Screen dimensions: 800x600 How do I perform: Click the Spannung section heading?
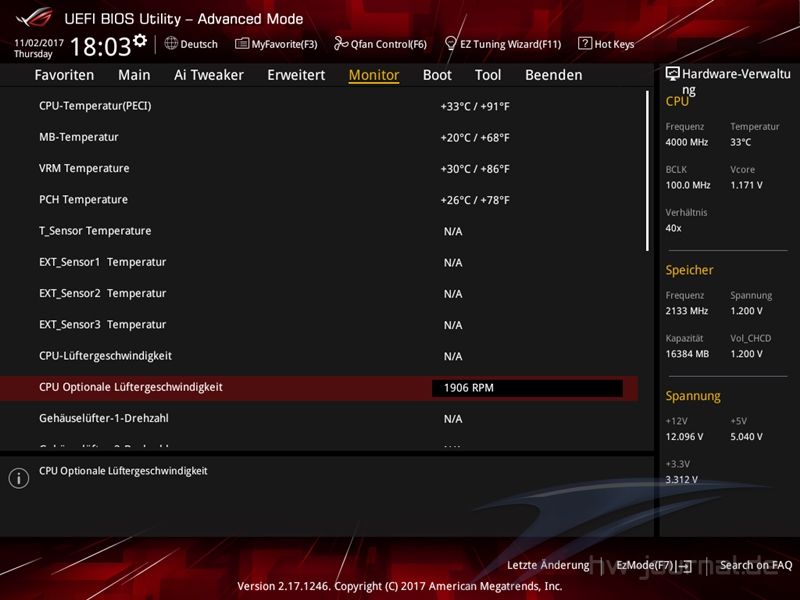pyautogui.click(x=693, y=396)
